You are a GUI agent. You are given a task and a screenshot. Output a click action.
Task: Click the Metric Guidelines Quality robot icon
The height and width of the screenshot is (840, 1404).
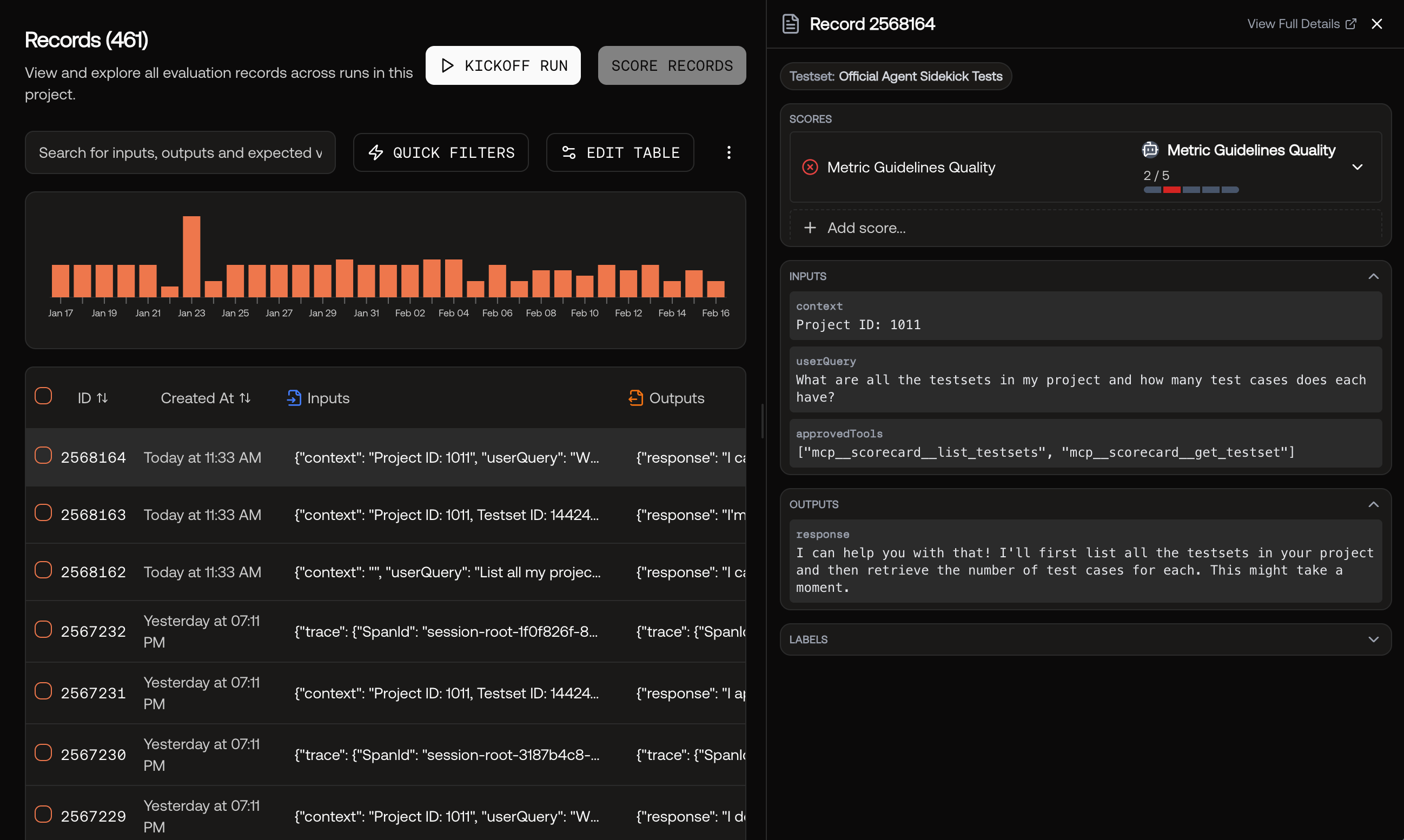(1150, 149)
